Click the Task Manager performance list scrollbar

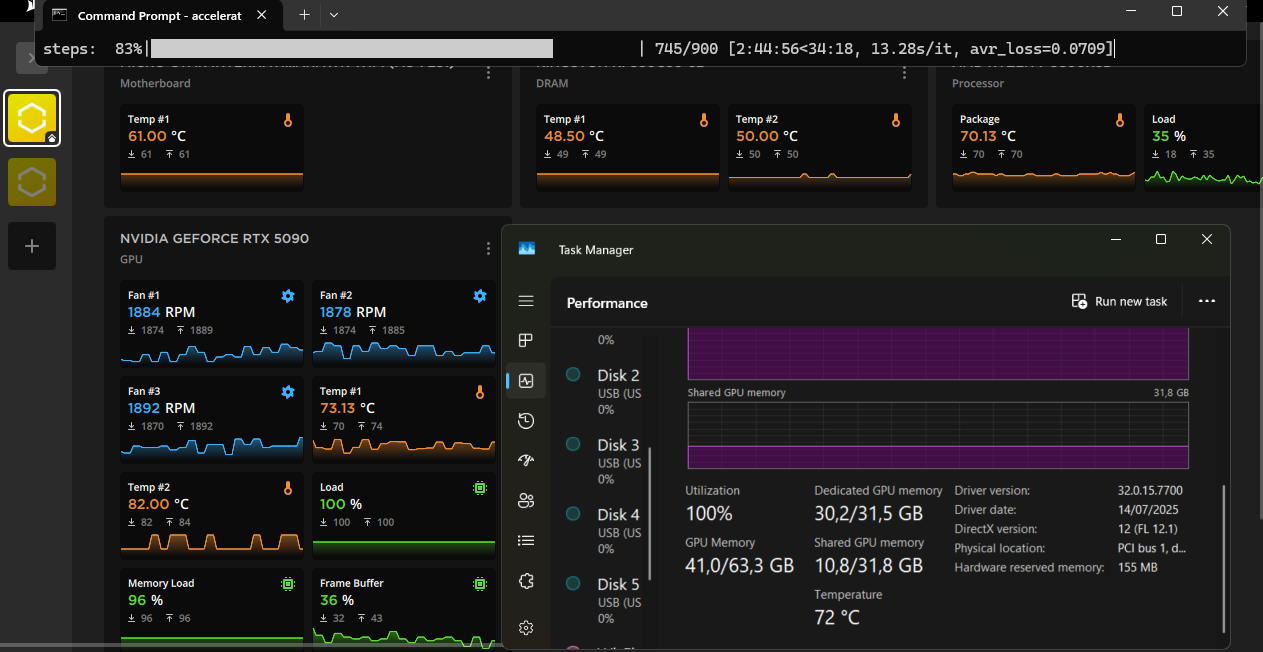pyautogui.click(x=650, y=510)
